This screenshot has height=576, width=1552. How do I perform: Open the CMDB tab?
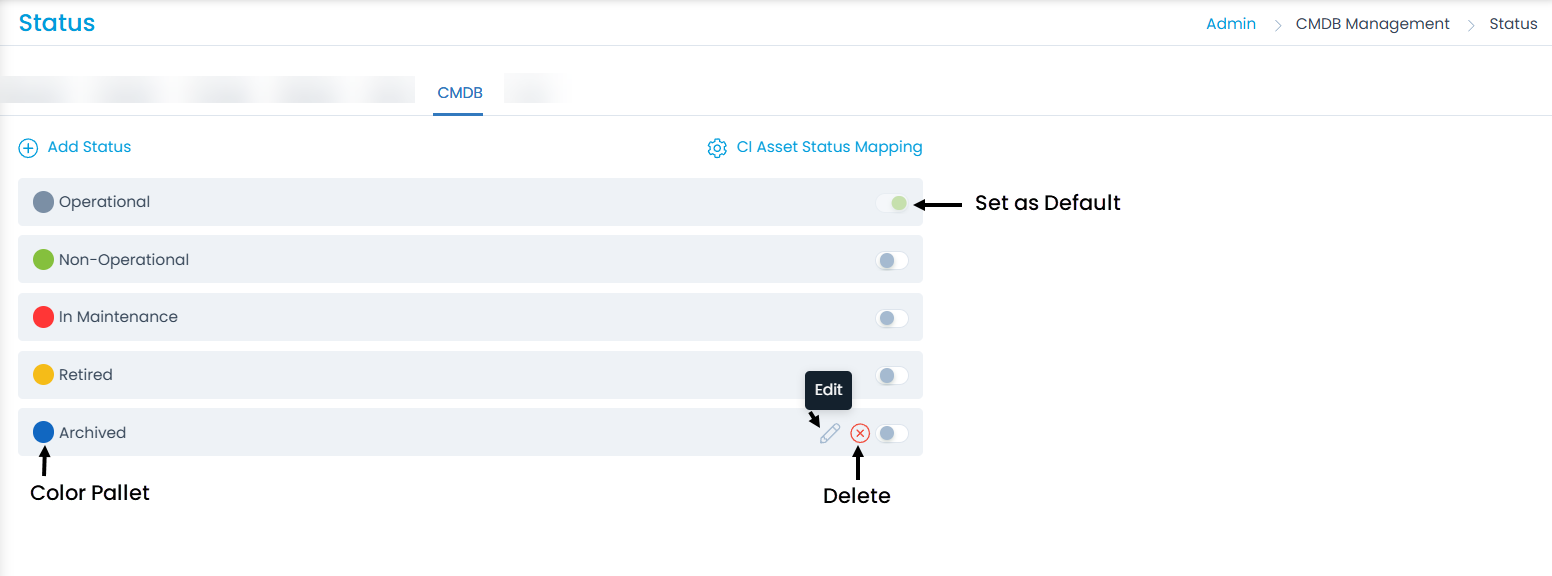coord(460,93)
